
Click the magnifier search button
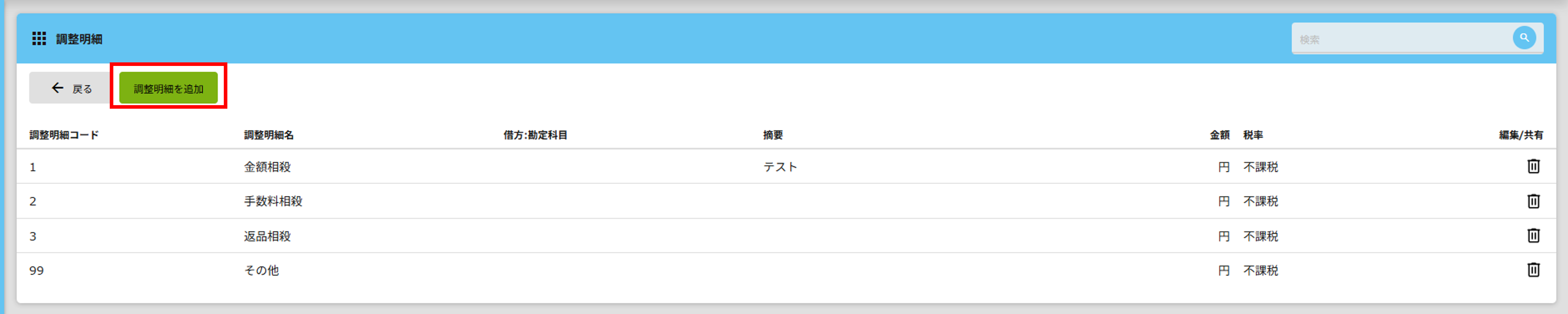point(1523,38)
